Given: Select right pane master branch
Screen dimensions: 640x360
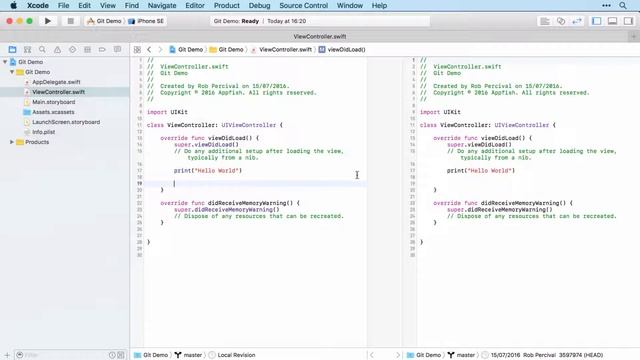Looking at the screenshot, I should [461, 355].
